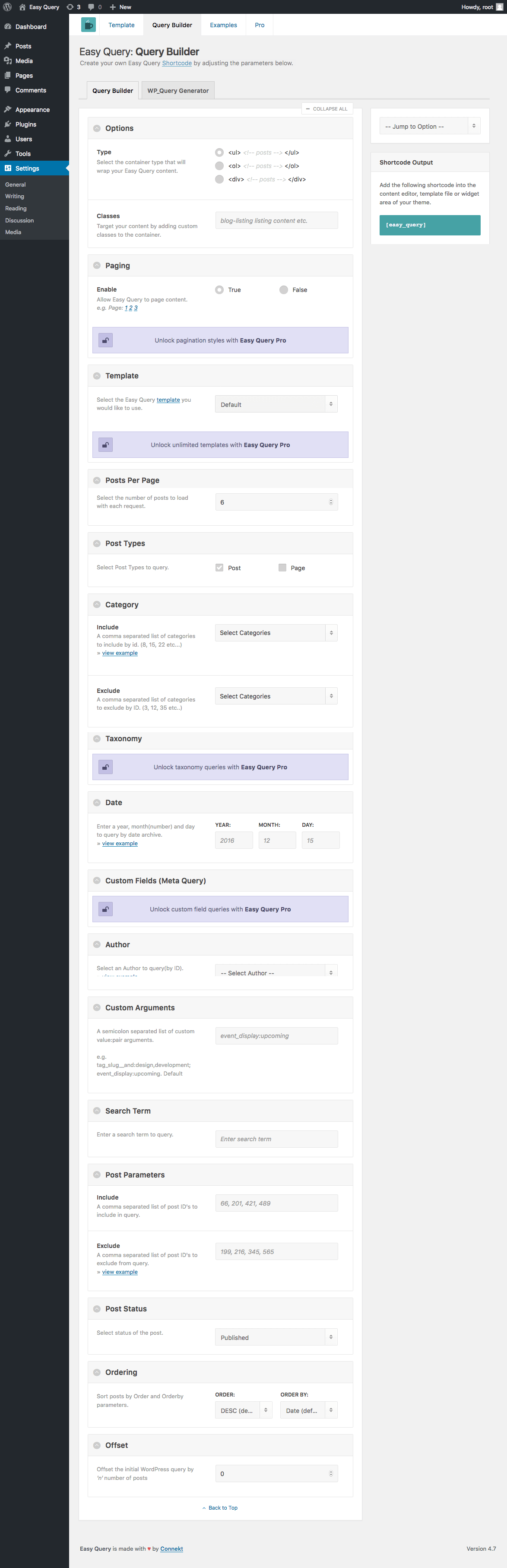Viewport: 507px width, 1568px height.
Task: Click the Easy Query coffee cup logo
Action: coord(88,24)
